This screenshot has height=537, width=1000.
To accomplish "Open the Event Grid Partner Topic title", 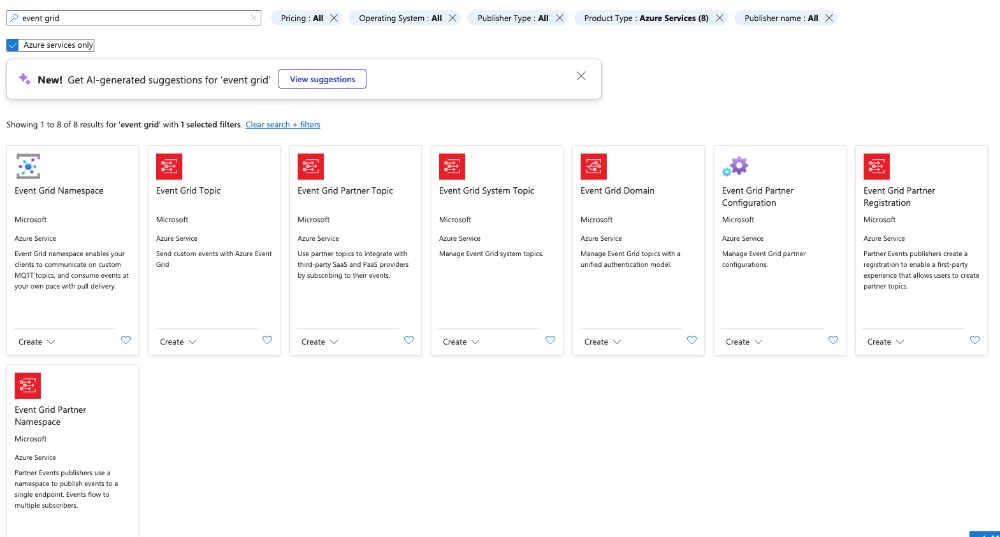I will 345,191.
